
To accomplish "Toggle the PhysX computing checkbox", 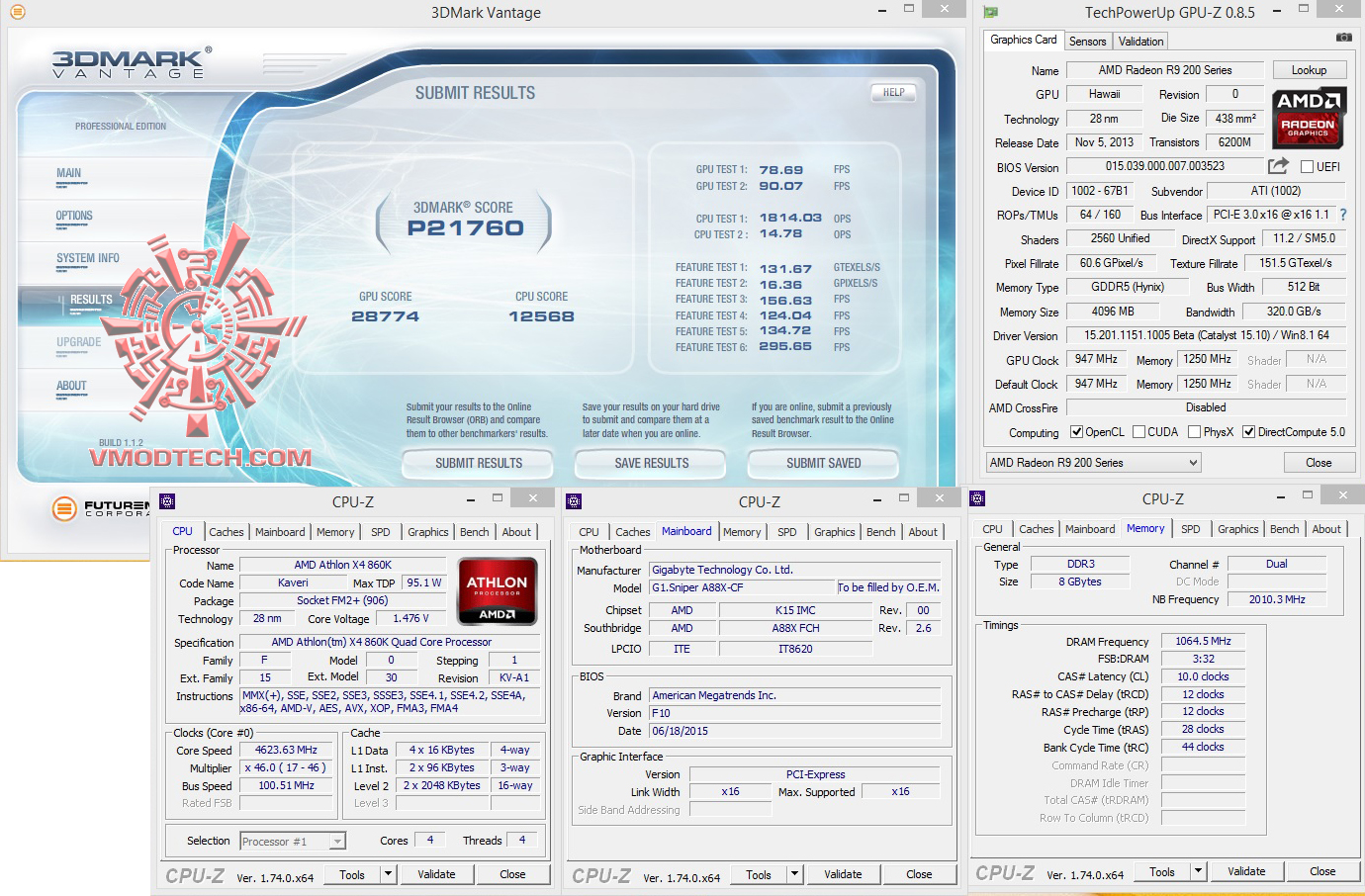I will coord(1194,432).
